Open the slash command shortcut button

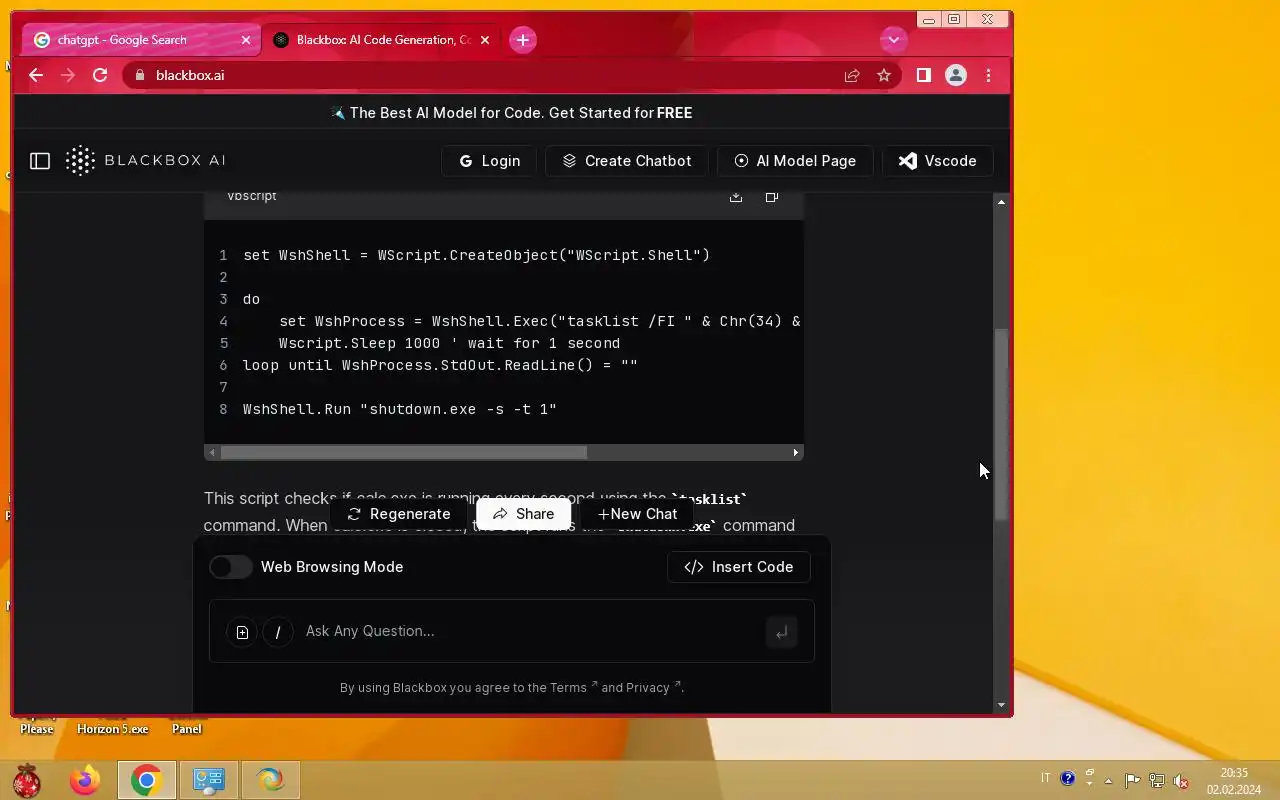278,632
